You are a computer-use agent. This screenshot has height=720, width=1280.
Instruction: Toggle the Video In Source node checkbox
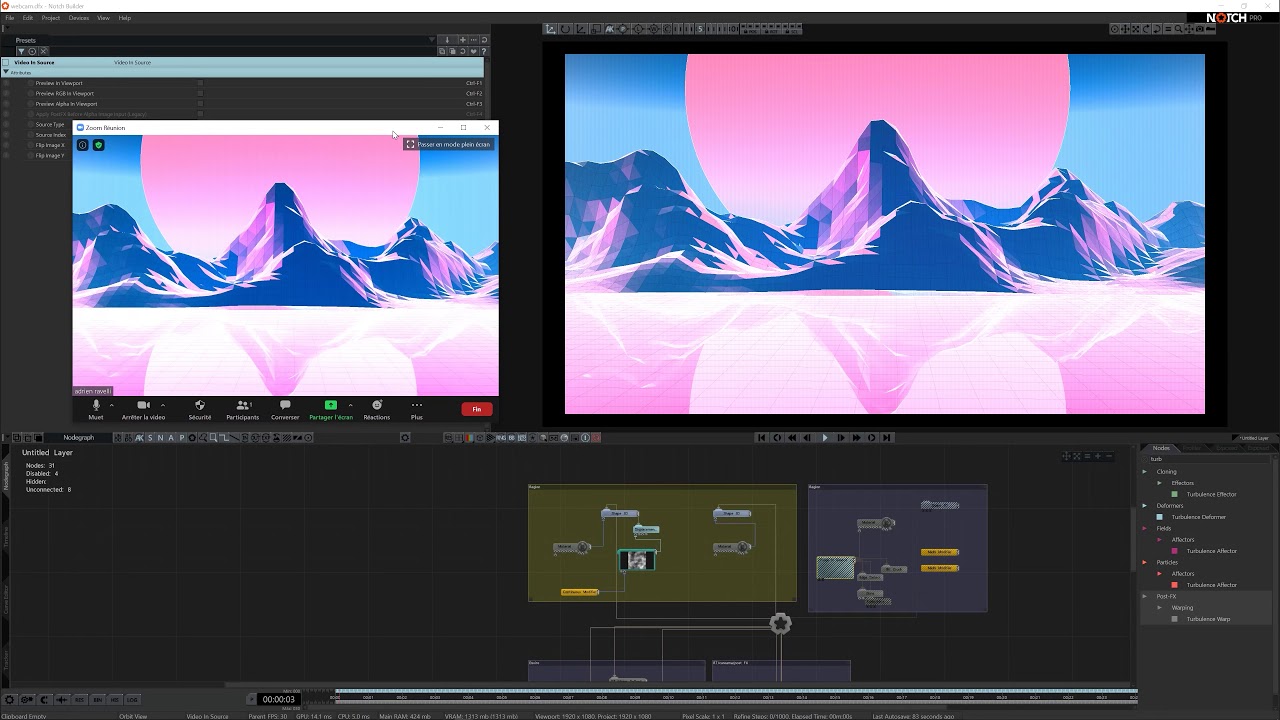6,62
